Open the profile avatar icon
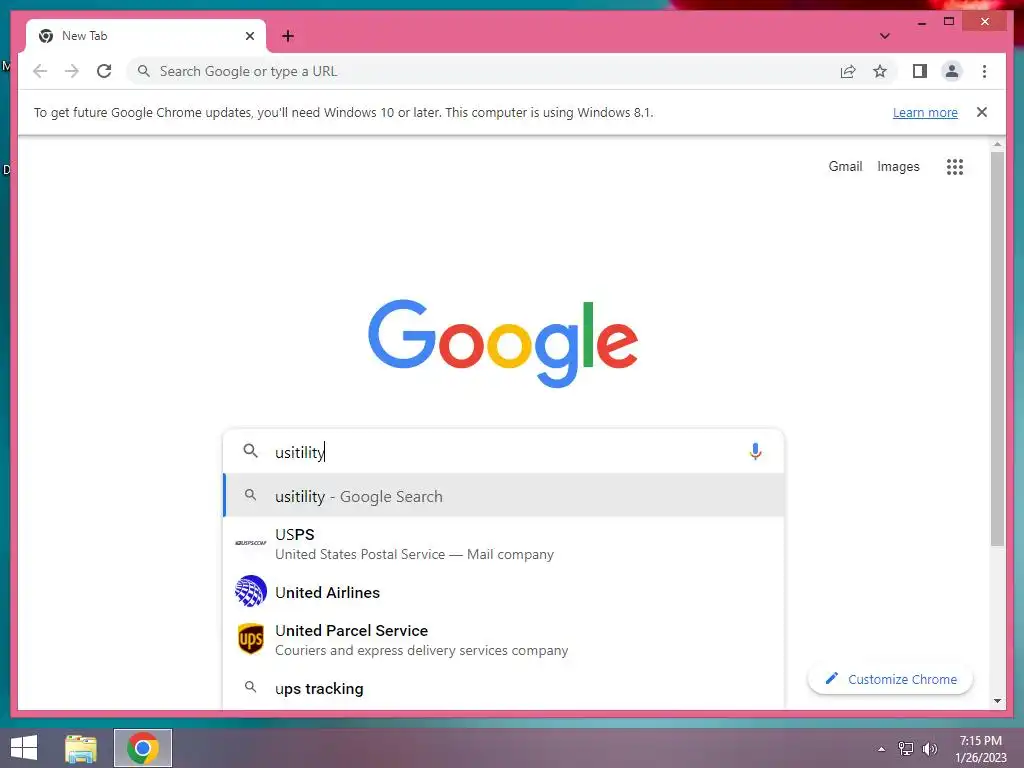1024x768 pixels. [952, 71]
